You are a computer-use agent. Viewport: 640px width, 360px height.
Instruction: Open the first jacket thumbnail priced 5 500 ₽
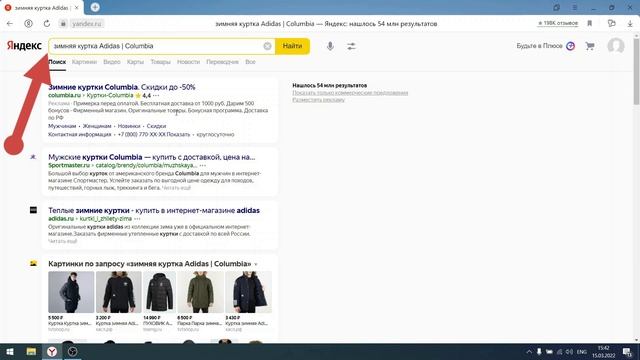(71, 292)
